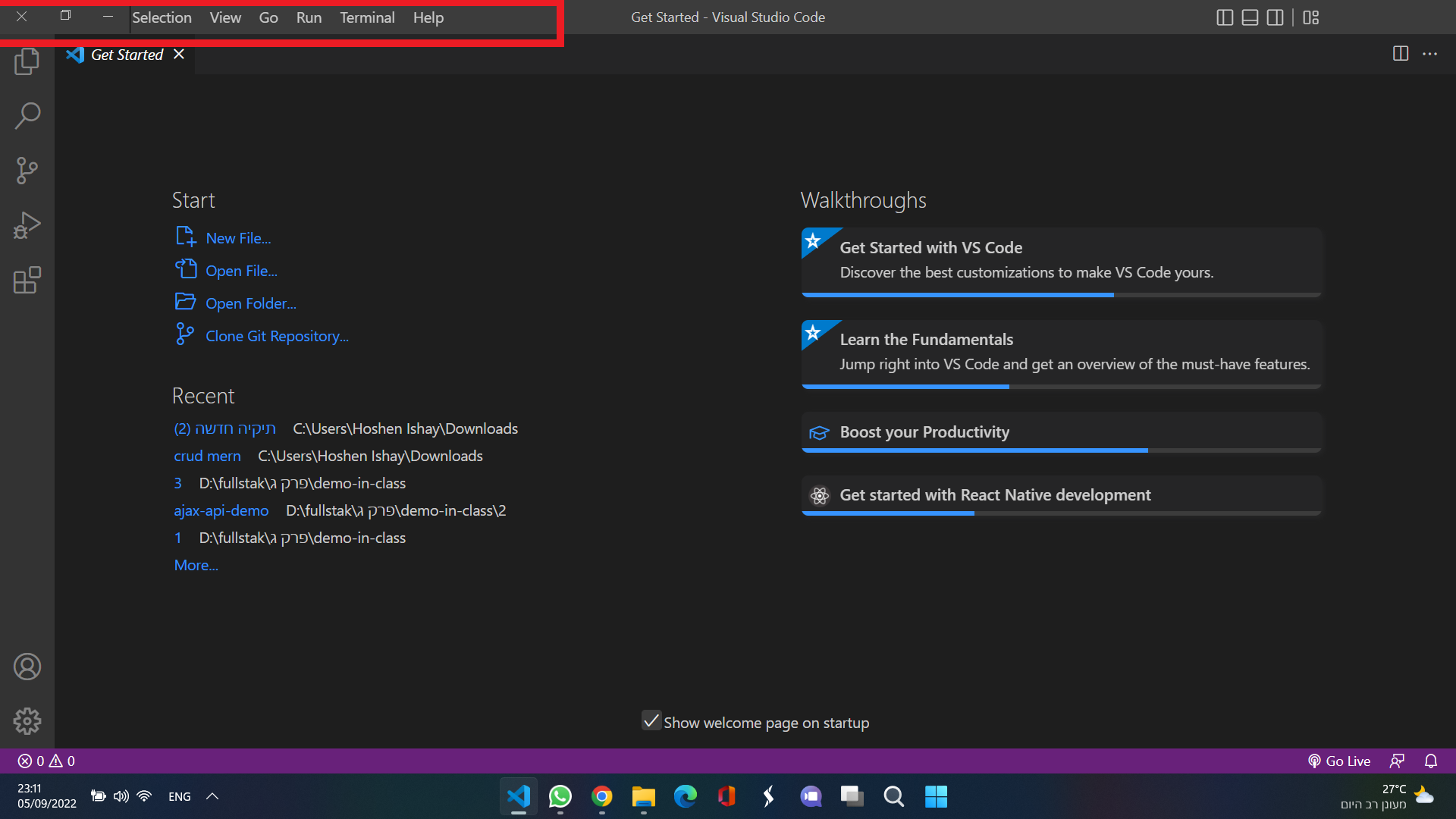Open the recent crud mern project
Image resolution: width=1456 pixels, height=819 pixels.
click(207, 455)
